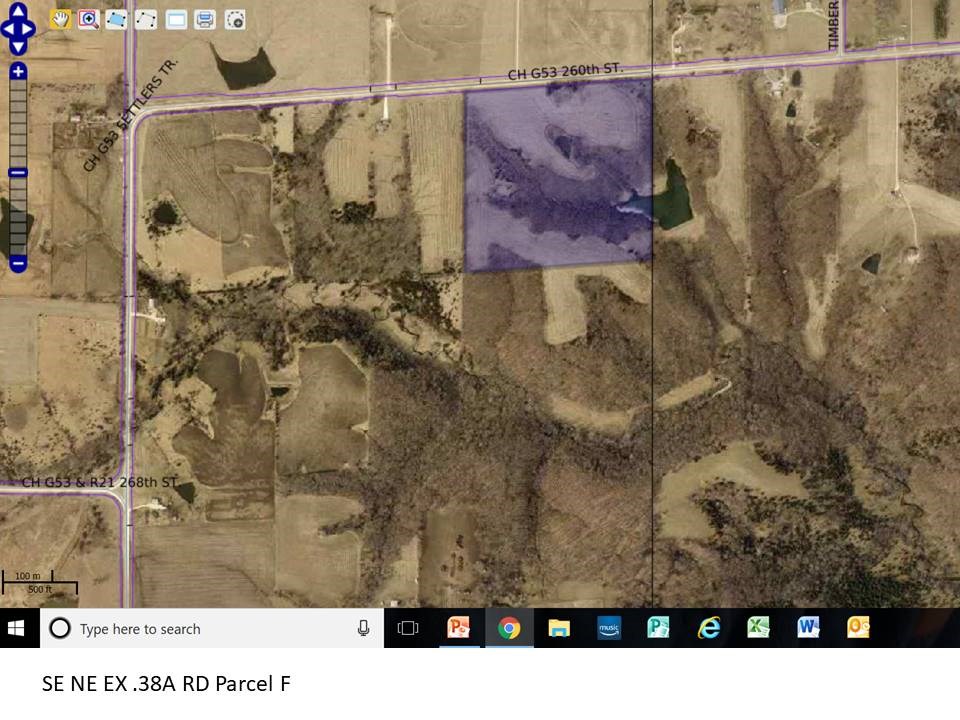Viewport: 960px width, 720px height.
Task: Choose the measure distance line tool
Action: pyautogui.click(x=146, y=19)
